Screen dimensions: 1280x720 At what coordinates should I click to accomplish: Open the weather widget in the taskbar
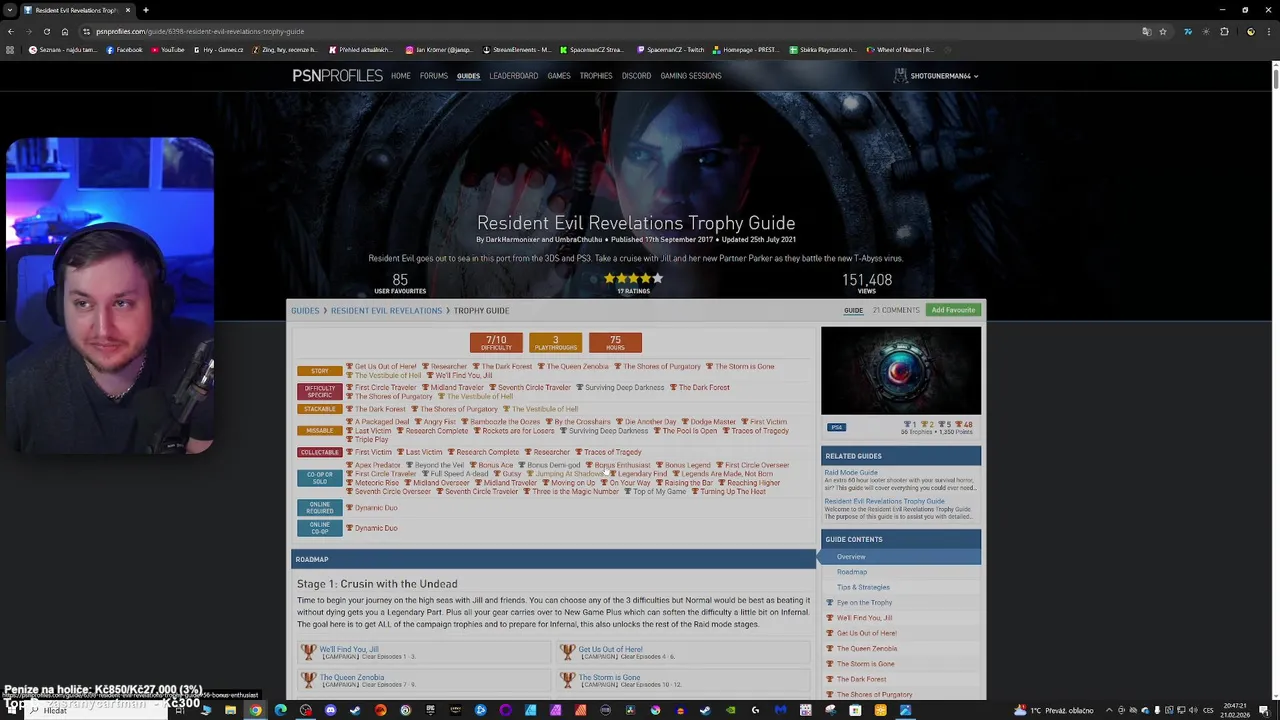pyautogui.click(x=1056, y=710)
